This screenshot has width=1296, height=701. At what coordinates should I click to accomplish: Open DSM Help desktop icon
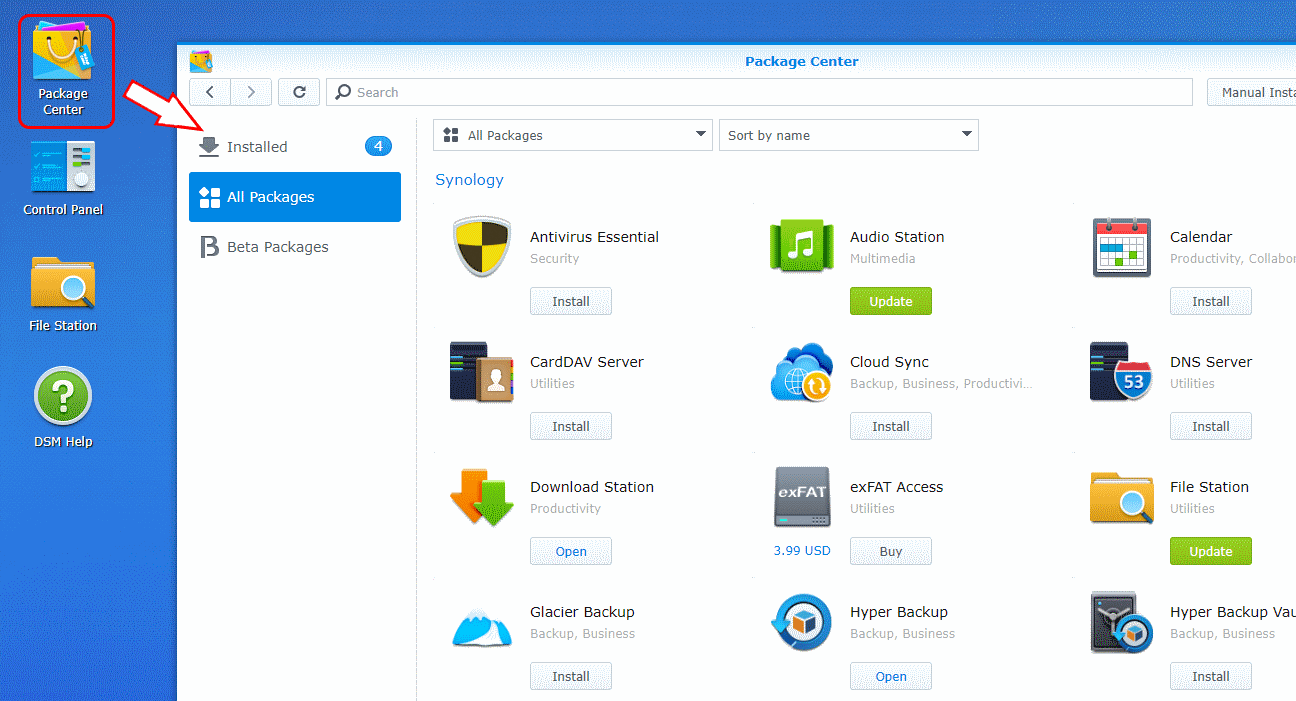[x=63, y=409]
